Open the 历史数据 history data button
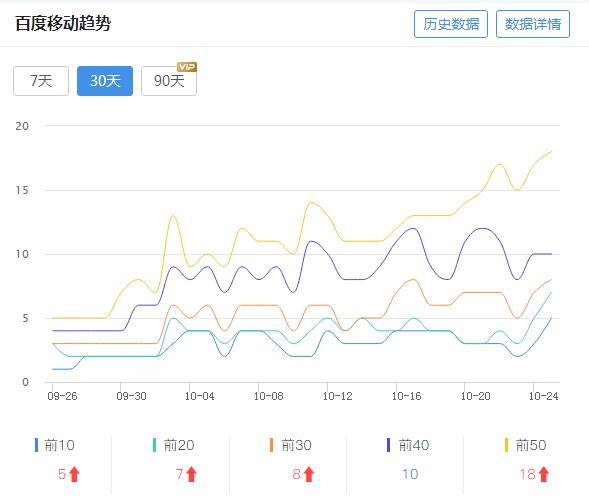 [451, 24]
